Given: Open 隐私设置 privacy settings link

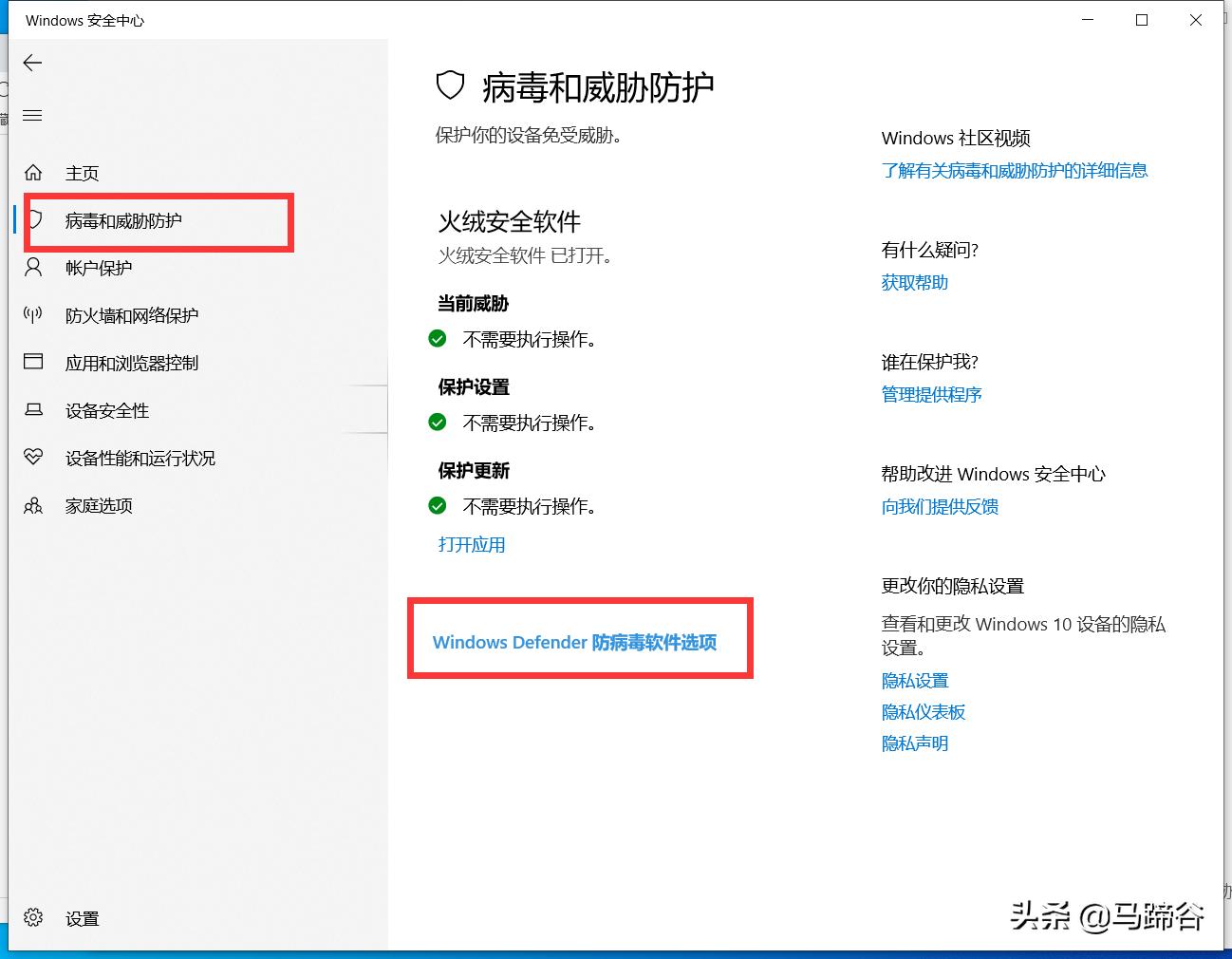Looking at the screenshot, I should click(914, 680).
